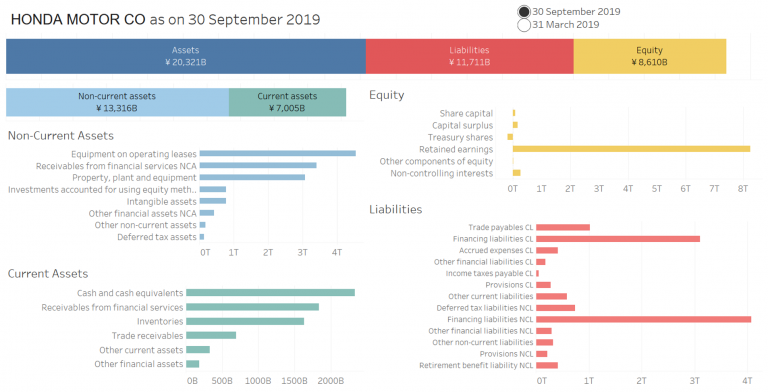Click the Inventories bar

click(x=245, y=321)
